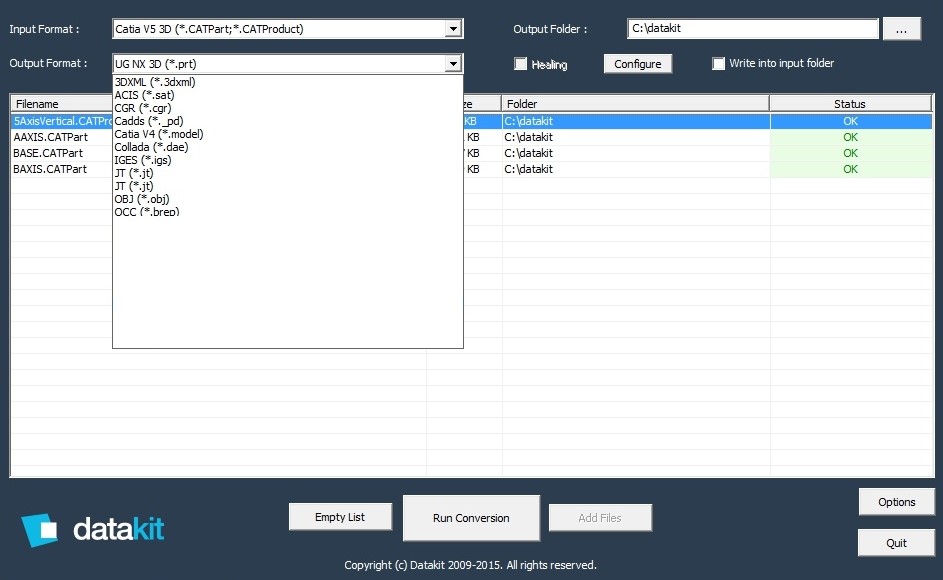This screenshot has height=580, width=943.
Task: Choose 3DXML (*.3dxml) from the format list
Action: (287, 82)
